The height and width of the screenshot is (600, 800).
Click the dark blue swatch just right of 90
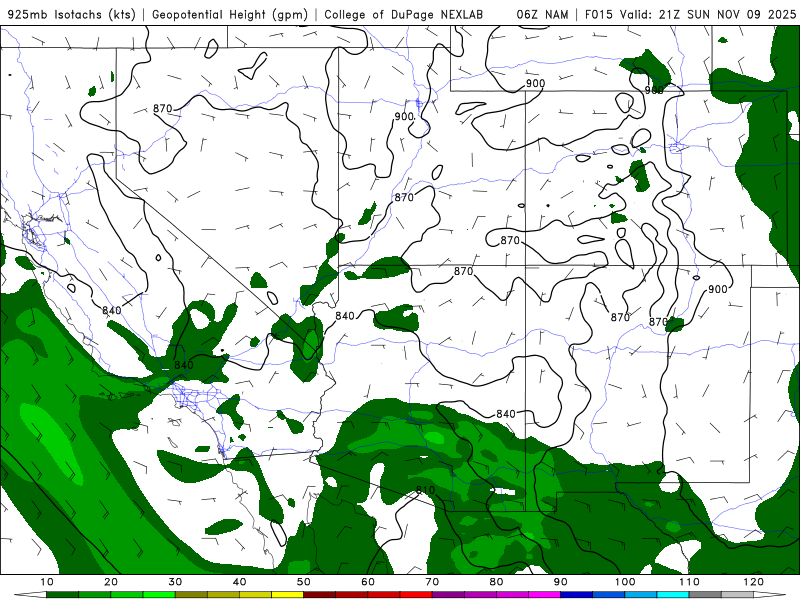tap(577, 595)
